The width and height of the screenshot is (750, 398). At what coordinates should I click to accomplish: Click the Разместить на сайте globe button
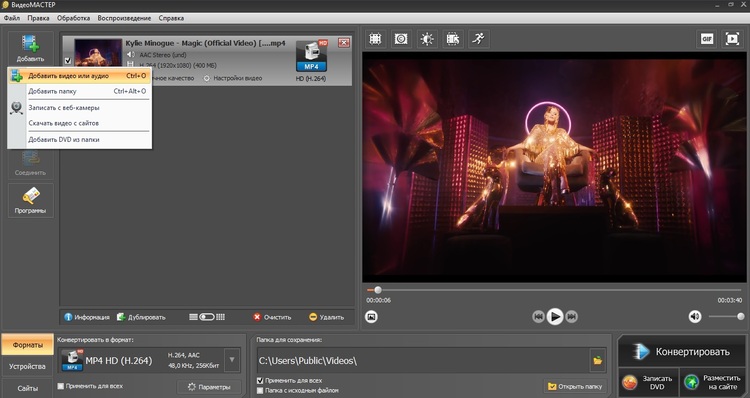713,382
